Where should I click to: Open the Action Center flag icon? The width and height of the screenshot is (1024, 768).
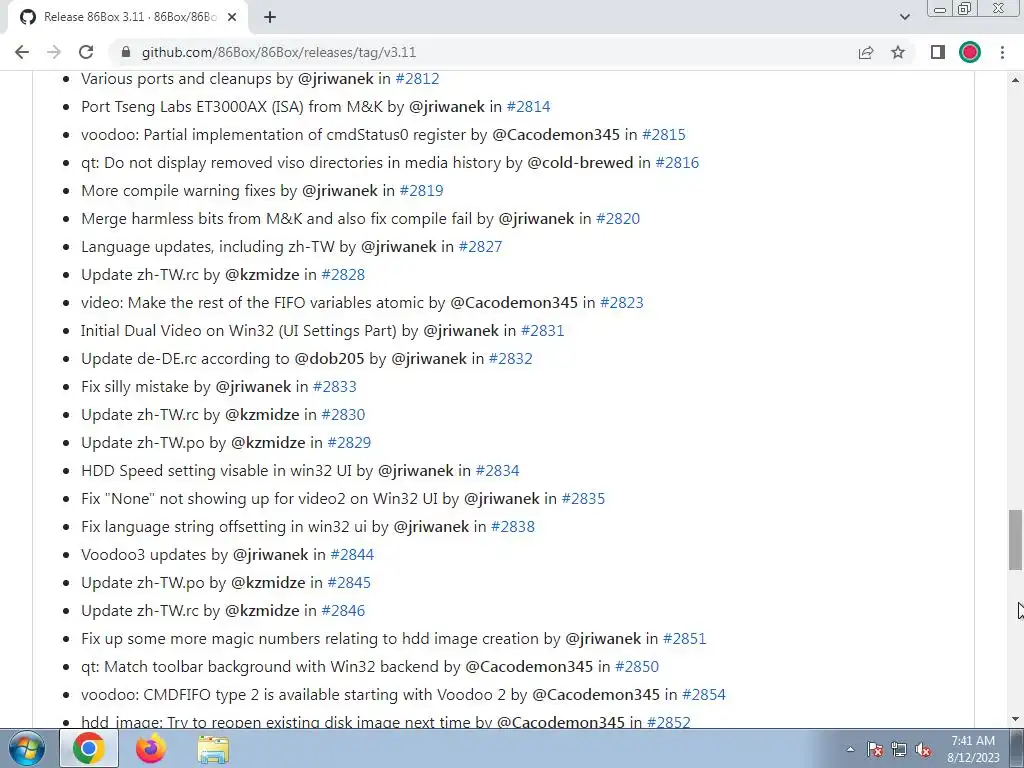pos(874,749)
